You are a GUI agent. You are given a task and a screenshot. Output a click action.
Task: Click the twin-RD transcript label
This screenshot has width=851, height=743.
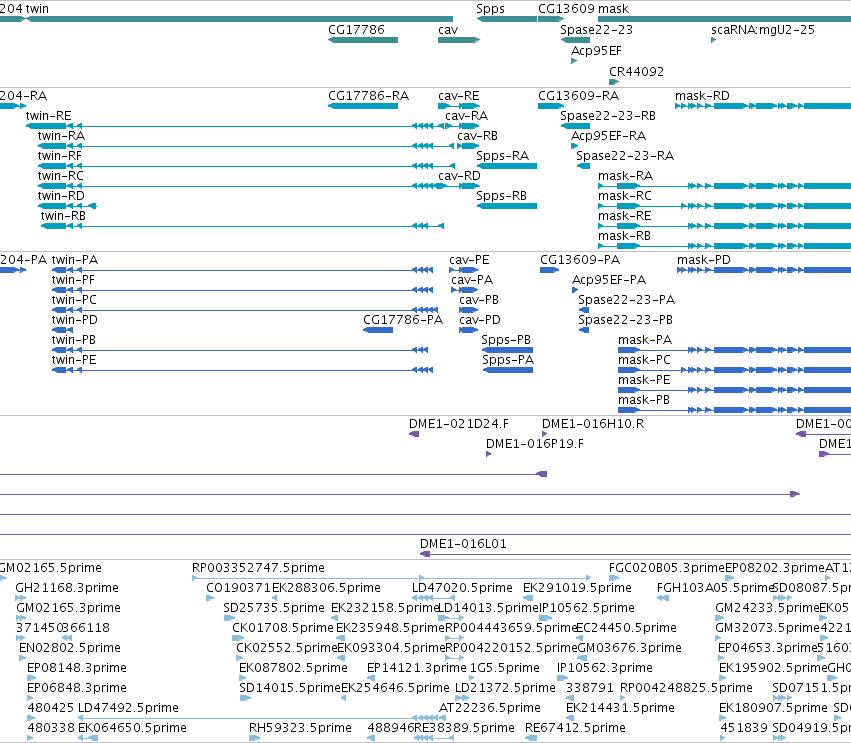point(61,196)
